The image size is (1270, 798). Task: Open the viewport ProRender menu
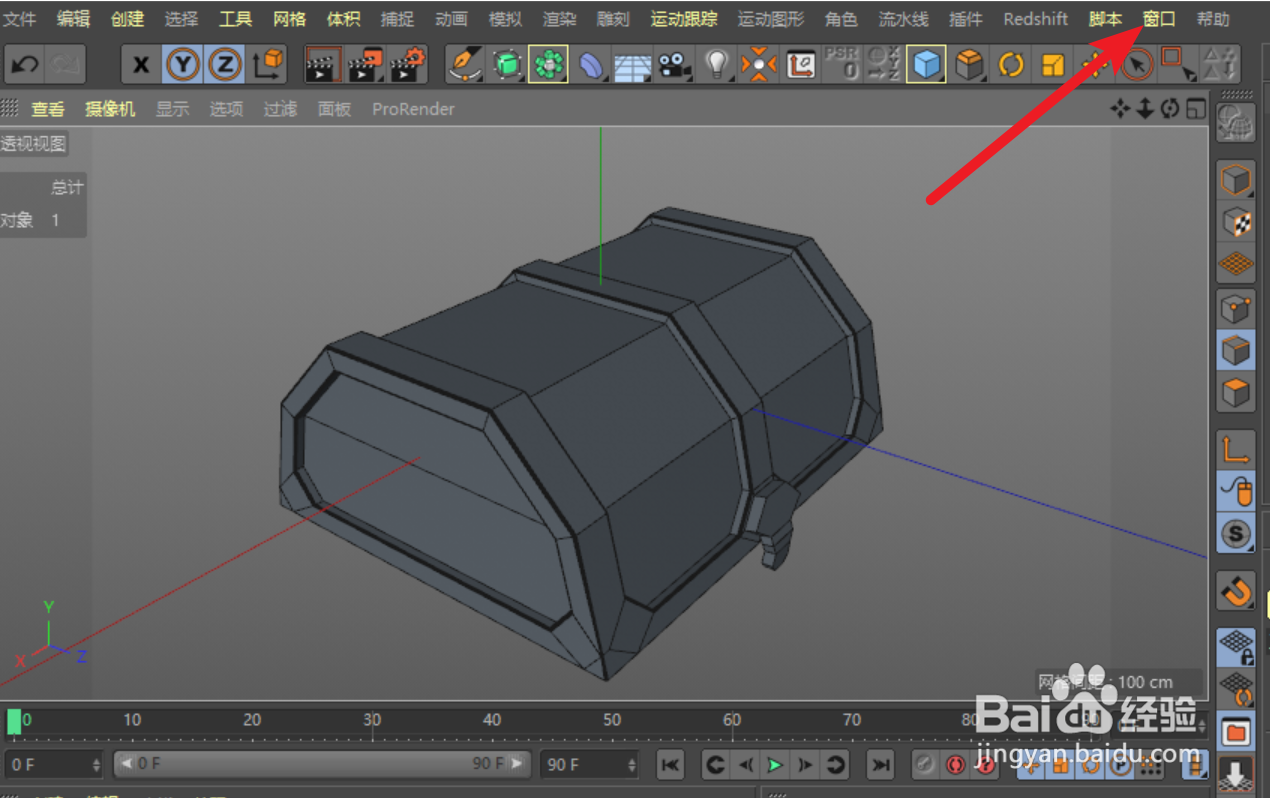point(413,109)
